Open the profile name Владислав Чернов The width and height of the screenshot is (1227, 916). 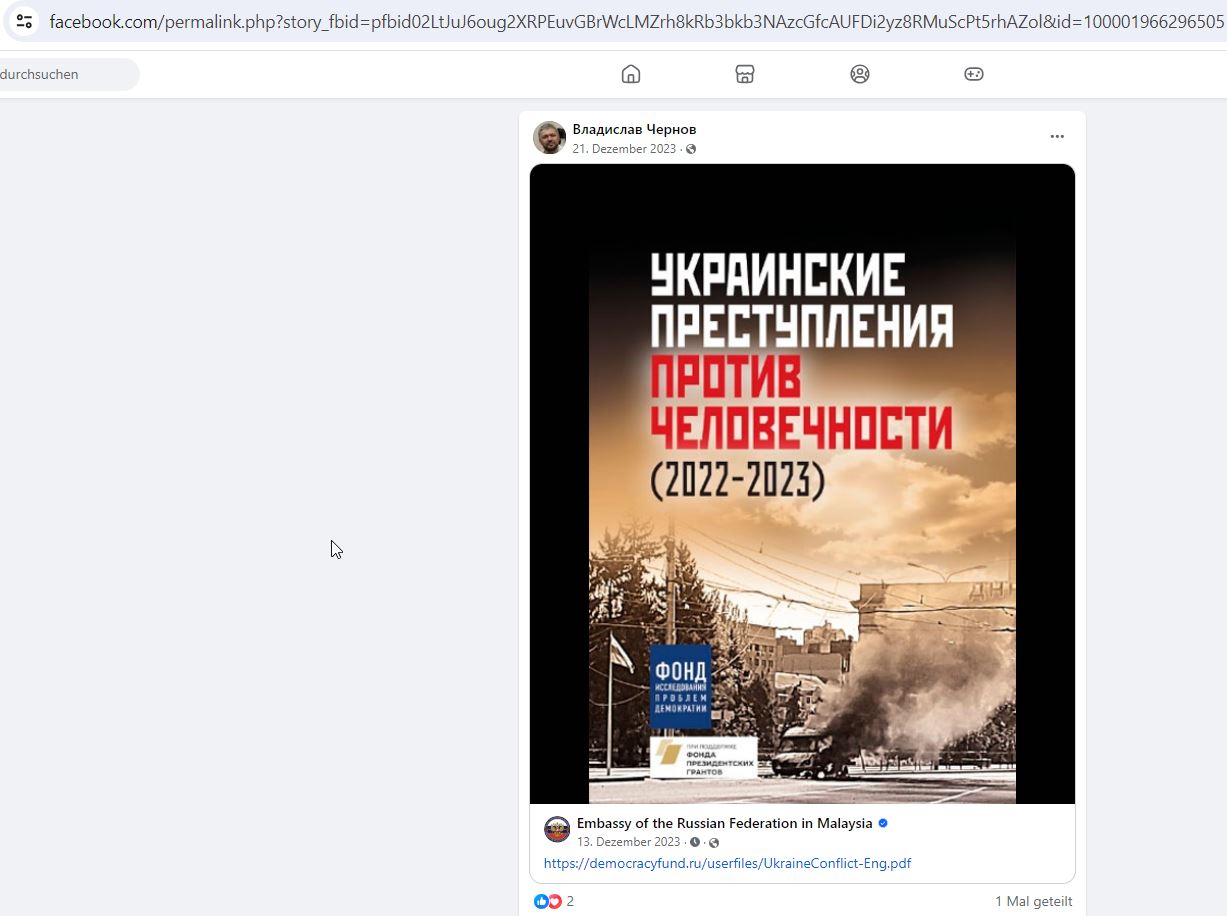pos(634,130)
